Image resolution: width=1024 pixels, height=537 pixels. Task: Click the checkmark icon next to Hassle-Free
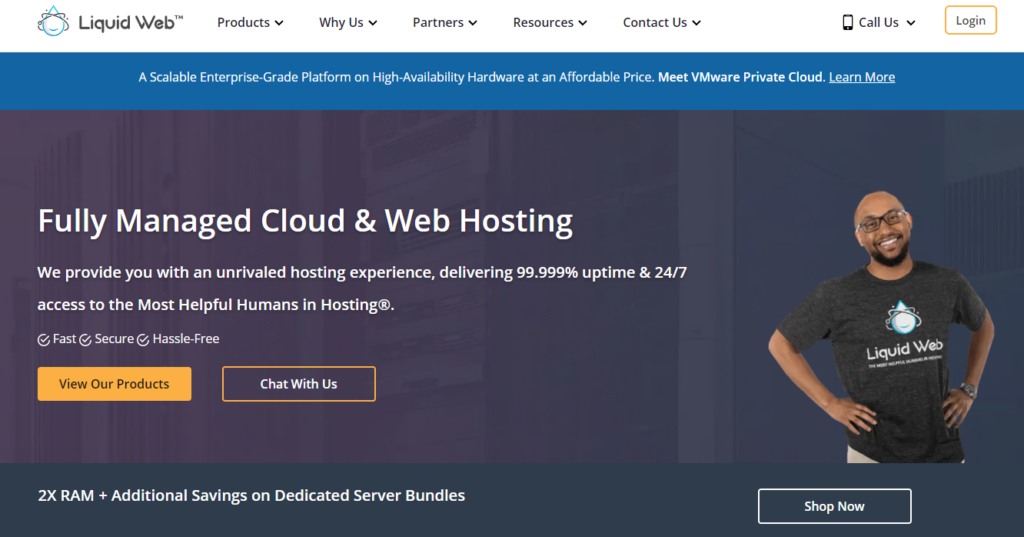(x=143, y=340)
